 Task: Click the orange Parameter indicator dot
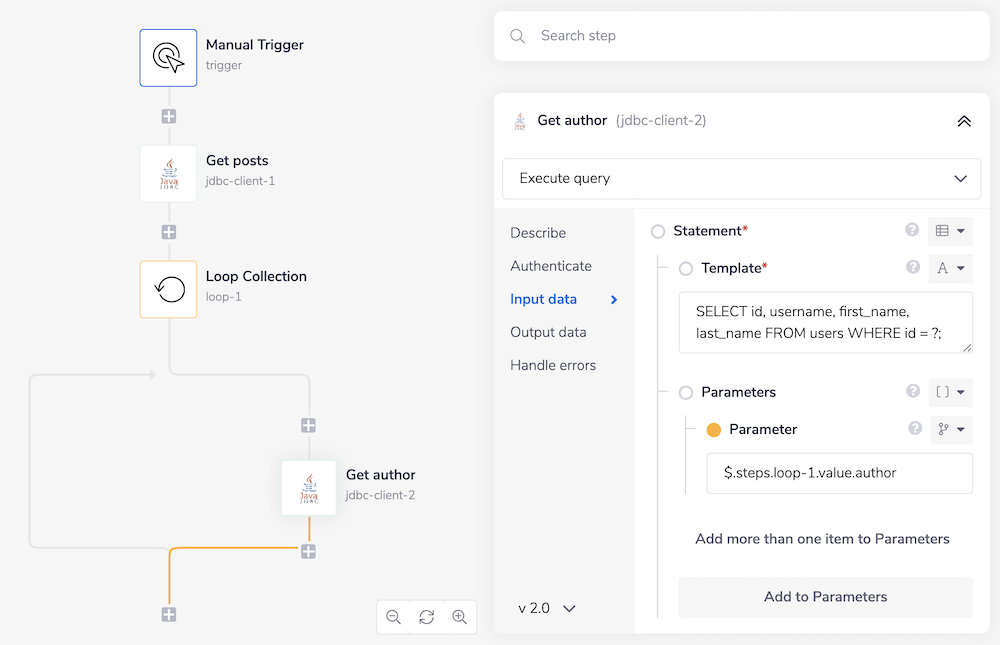pyautogui.click(x=714, y=430)
